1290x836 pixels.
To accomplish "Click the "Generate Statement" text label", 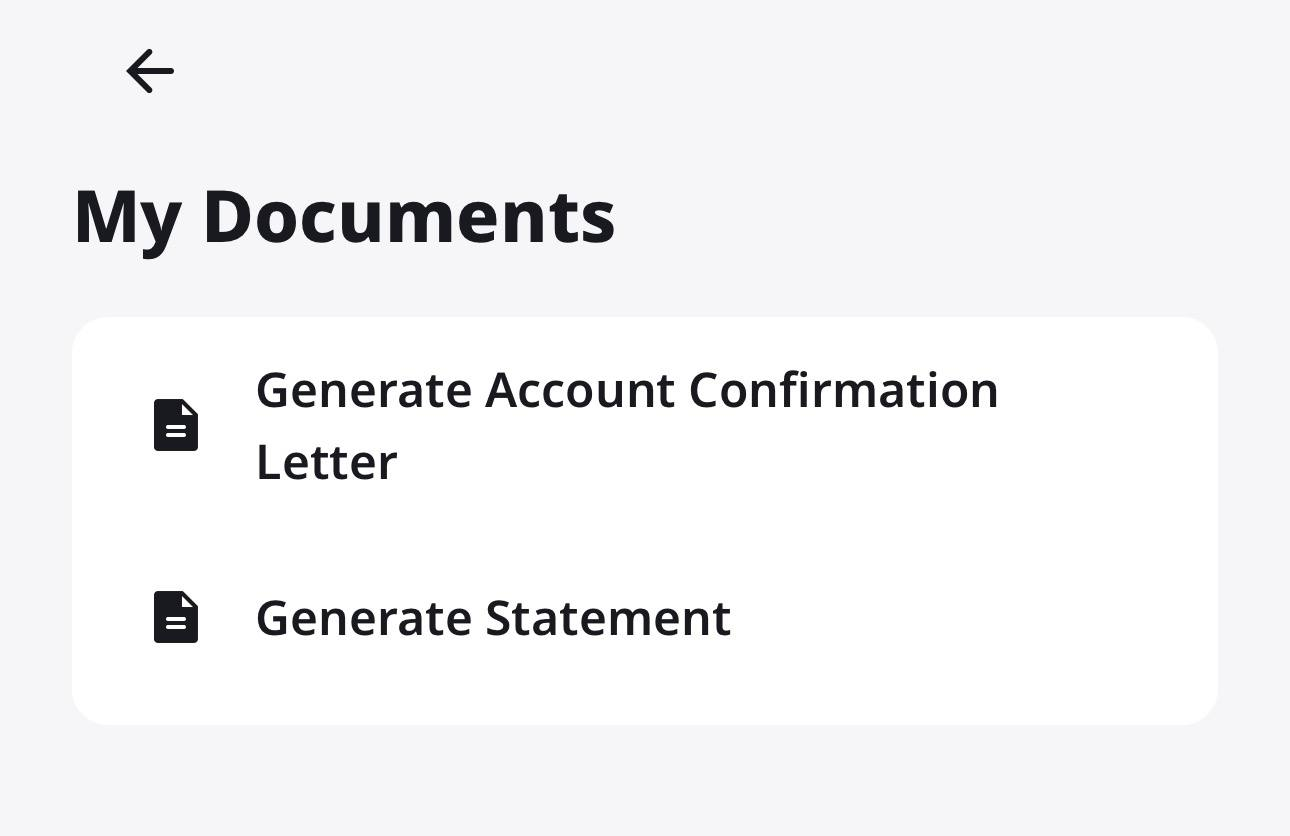I will (493, 618).
